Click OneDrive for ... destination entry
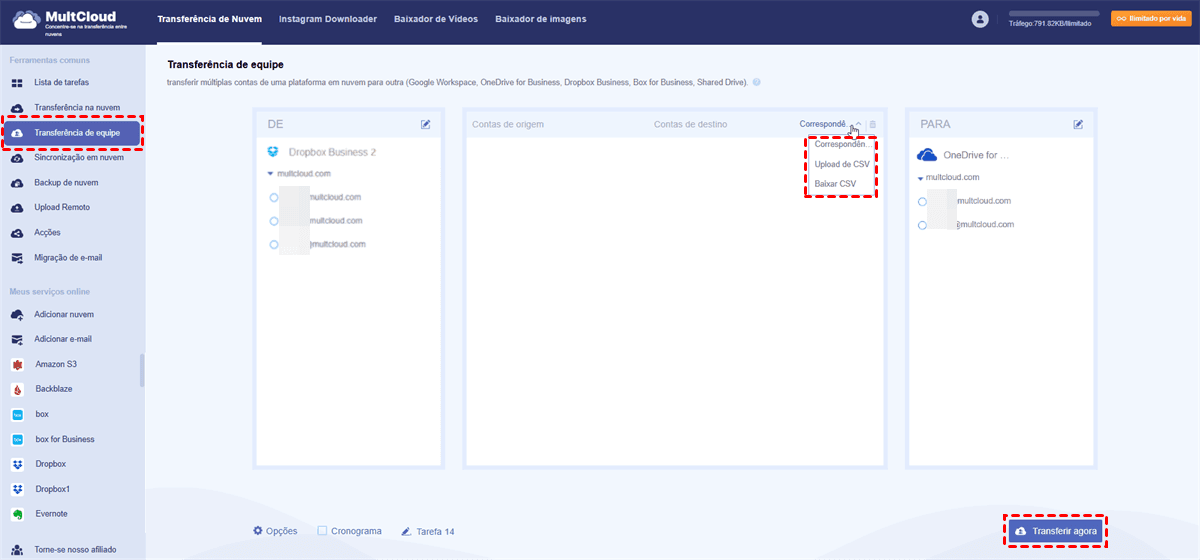 [964, 155]
